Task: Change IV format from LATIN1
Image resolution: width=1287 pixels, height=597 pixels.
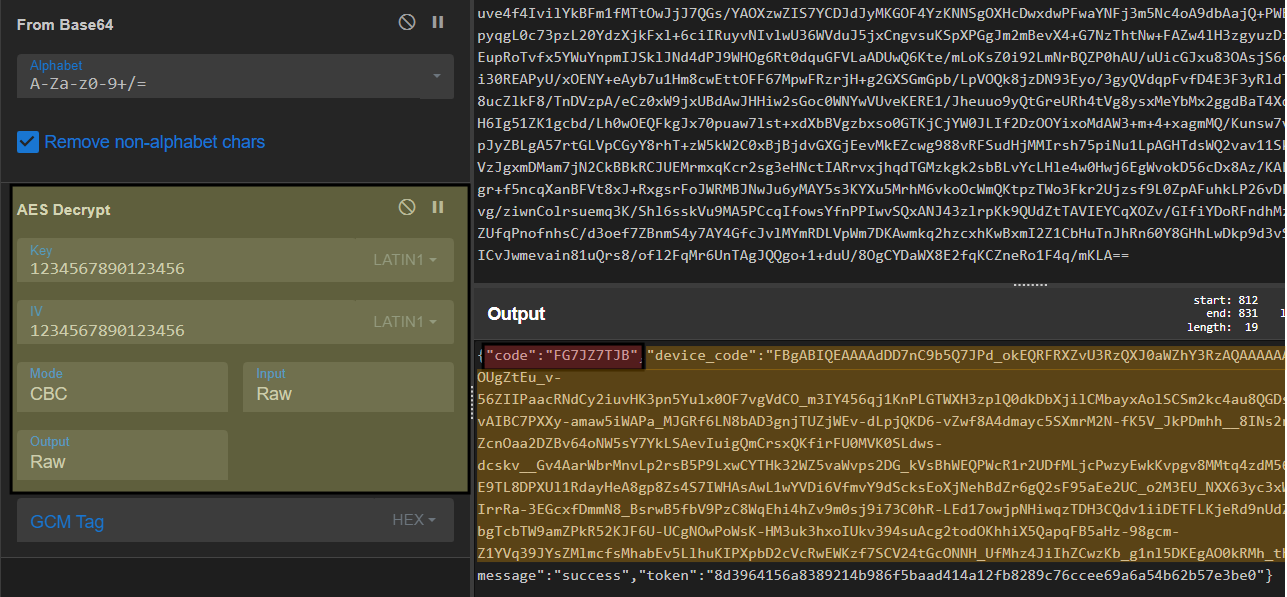Action: 405,322
